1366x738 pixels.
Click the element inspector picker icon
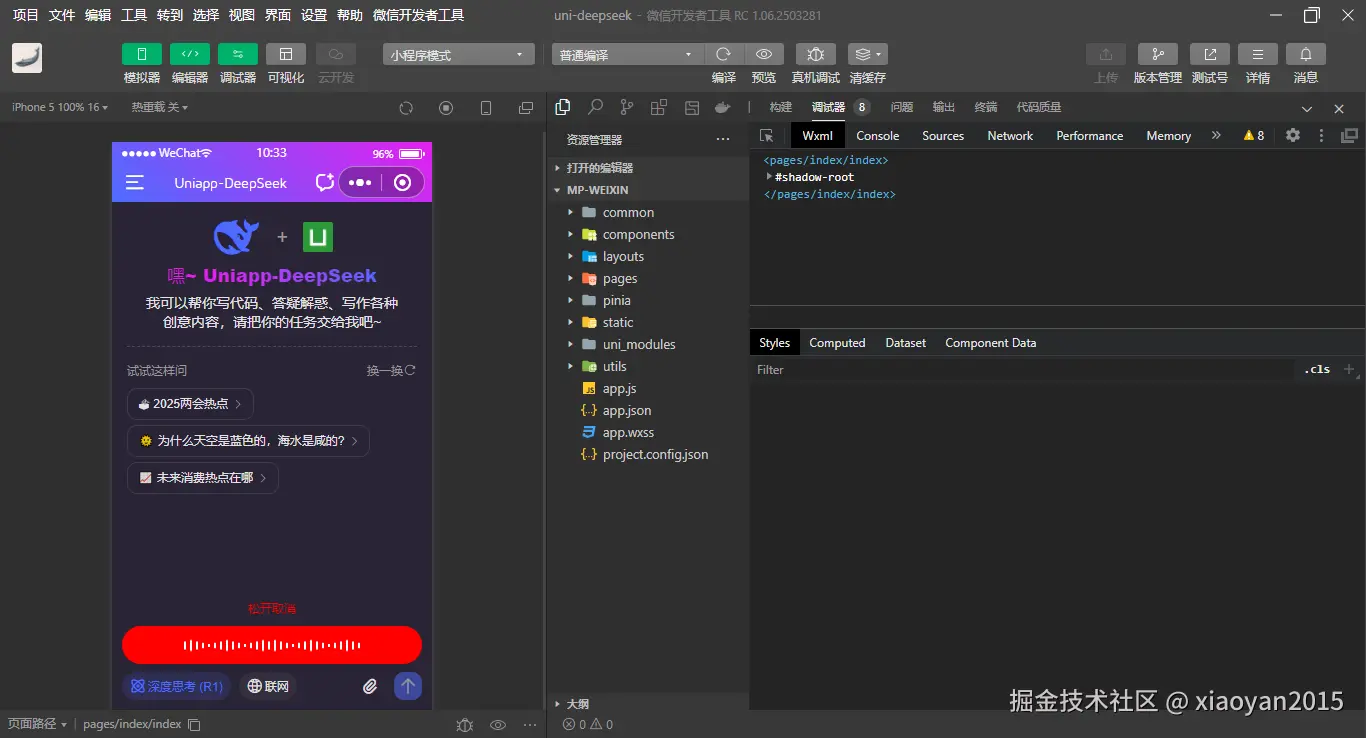(x=767, y=135)
